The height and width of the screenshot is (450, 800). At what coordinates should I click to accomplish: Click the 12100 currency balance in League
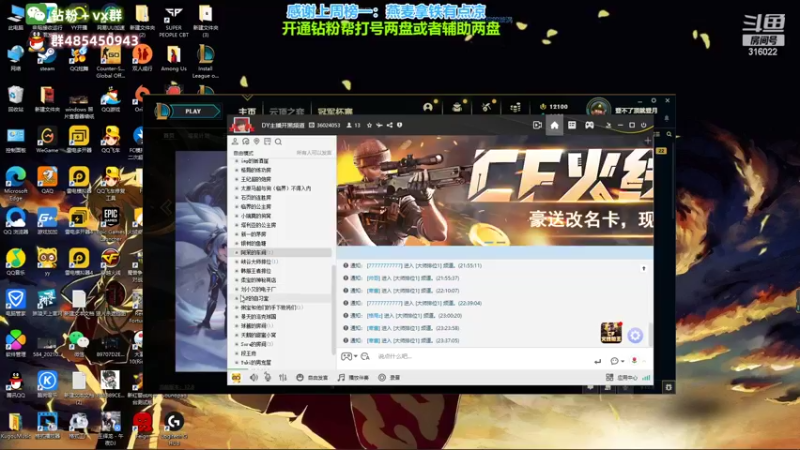click(554, 107)
